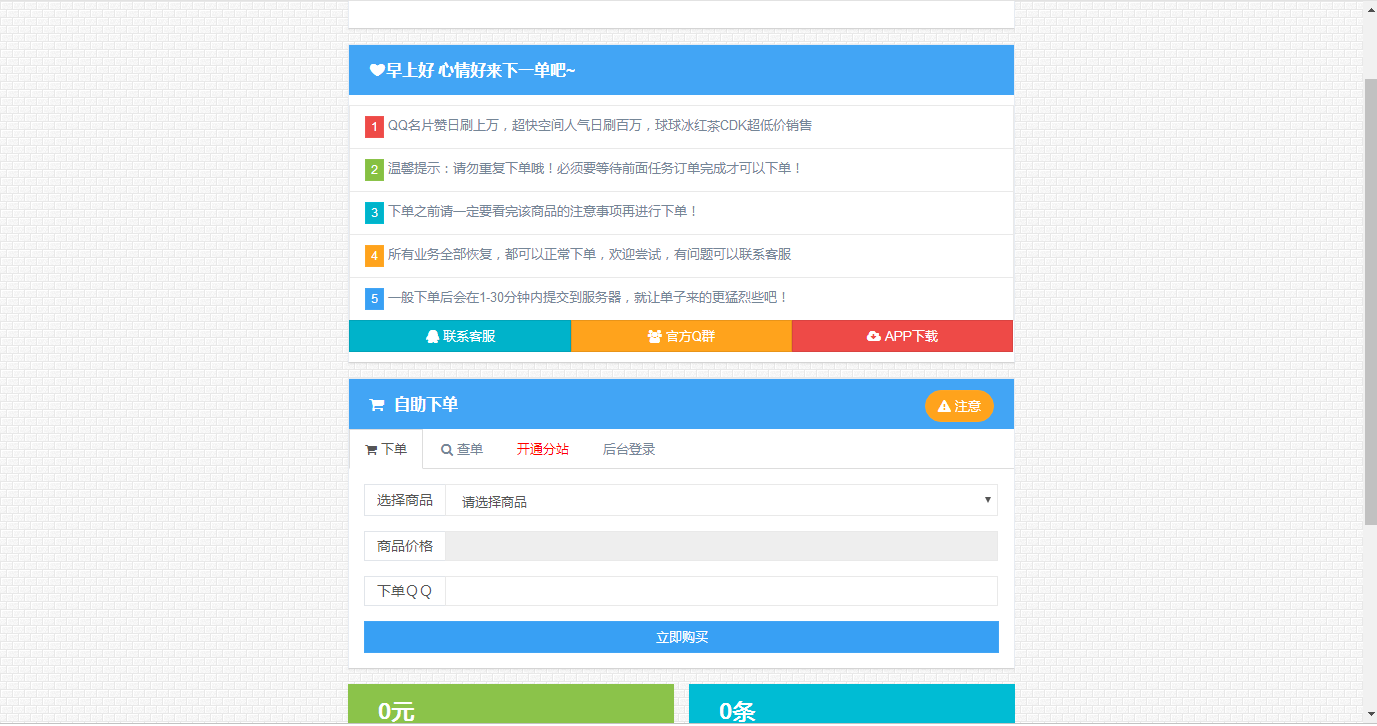Click the orange number 4 notice badge
The height and width of the screenshot is (726, 1377).
[374, 256]
